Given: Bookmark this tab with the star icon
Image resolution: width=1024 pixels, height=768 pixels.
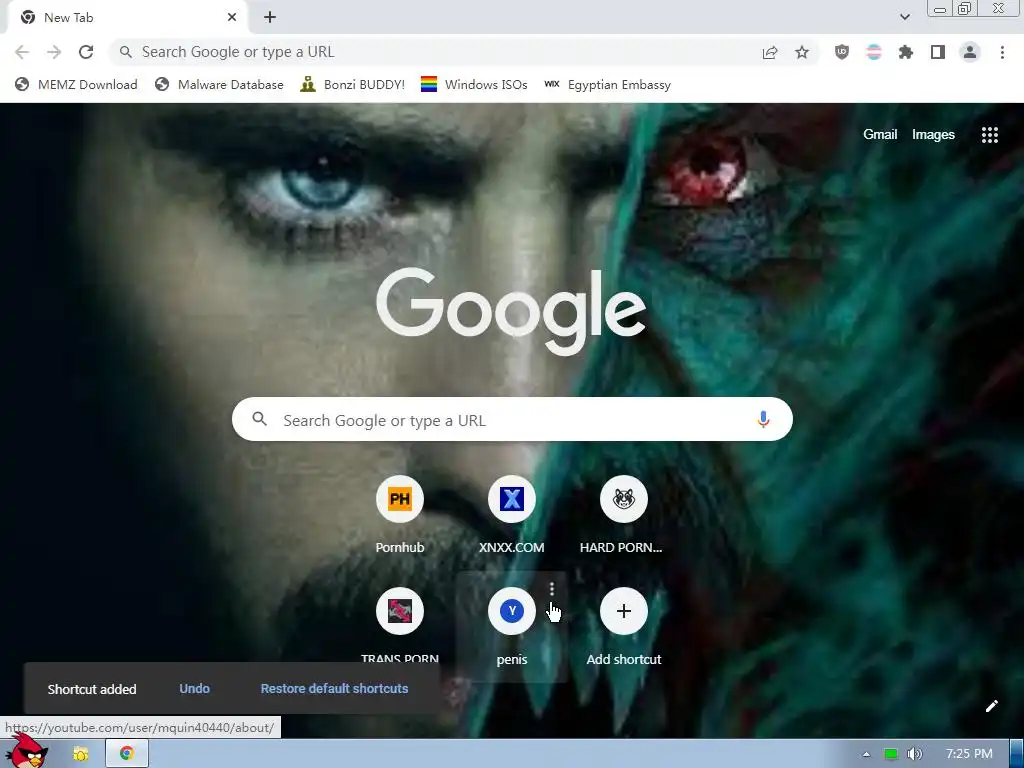Looking at the screenshot, I should tap(802, 52).
